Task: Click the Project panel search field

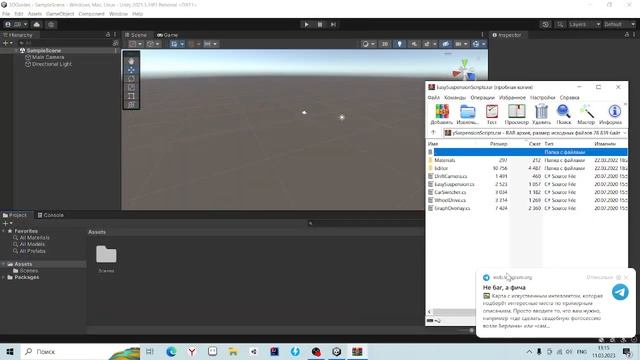Action: [x=365, y=223]
